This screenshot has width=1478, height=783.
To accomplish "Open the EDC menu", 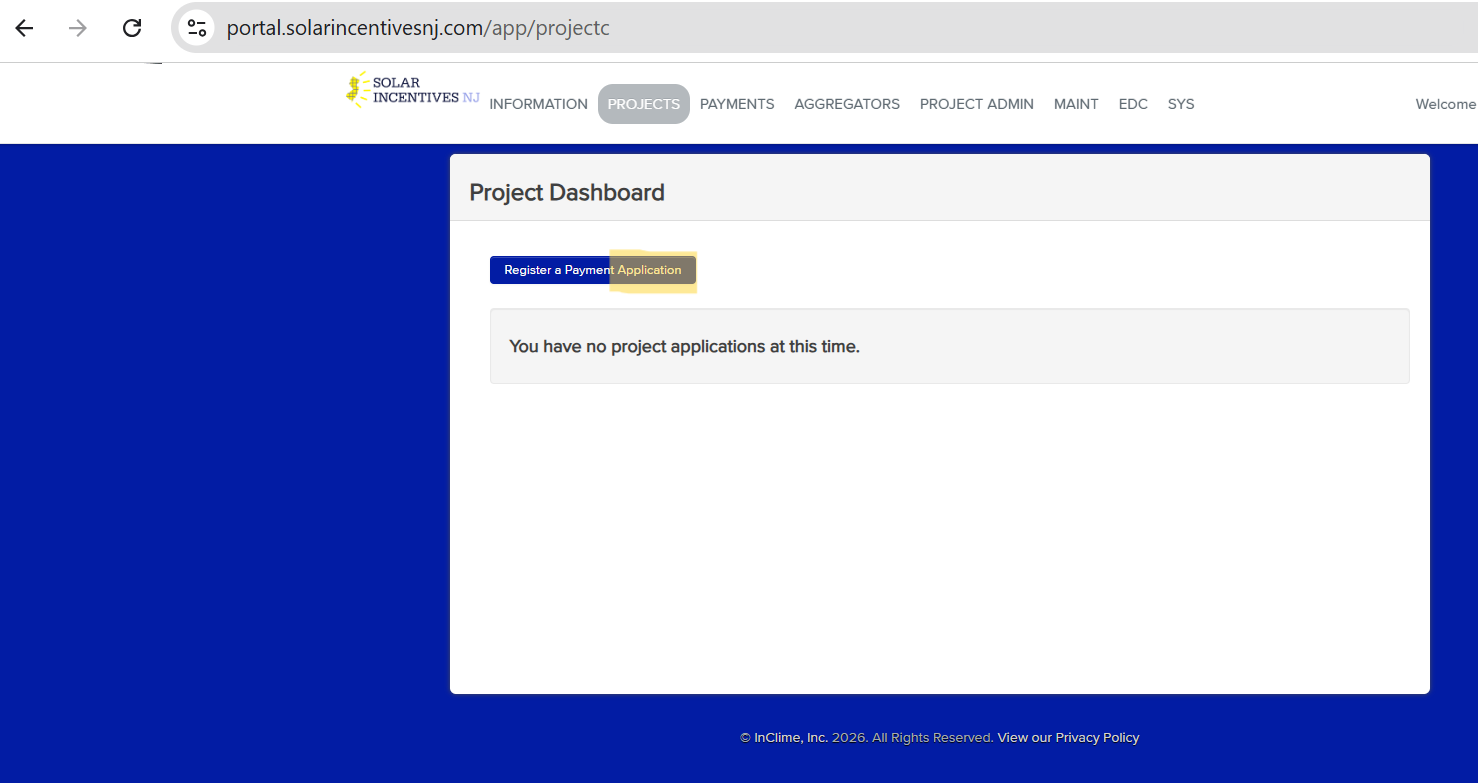I will coord(1133,104).
